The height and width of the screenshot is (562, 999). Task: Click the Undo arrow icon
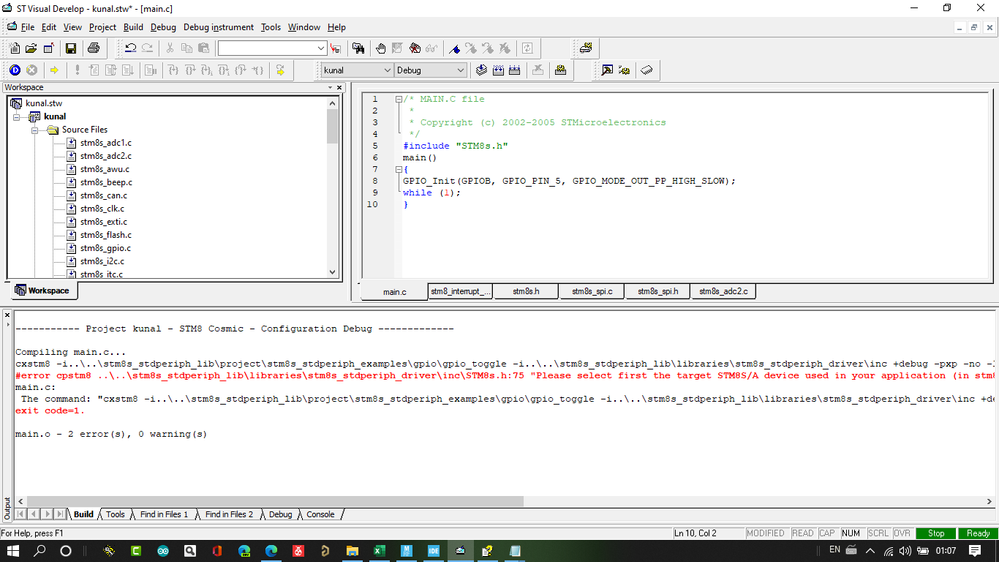[131, 48]
